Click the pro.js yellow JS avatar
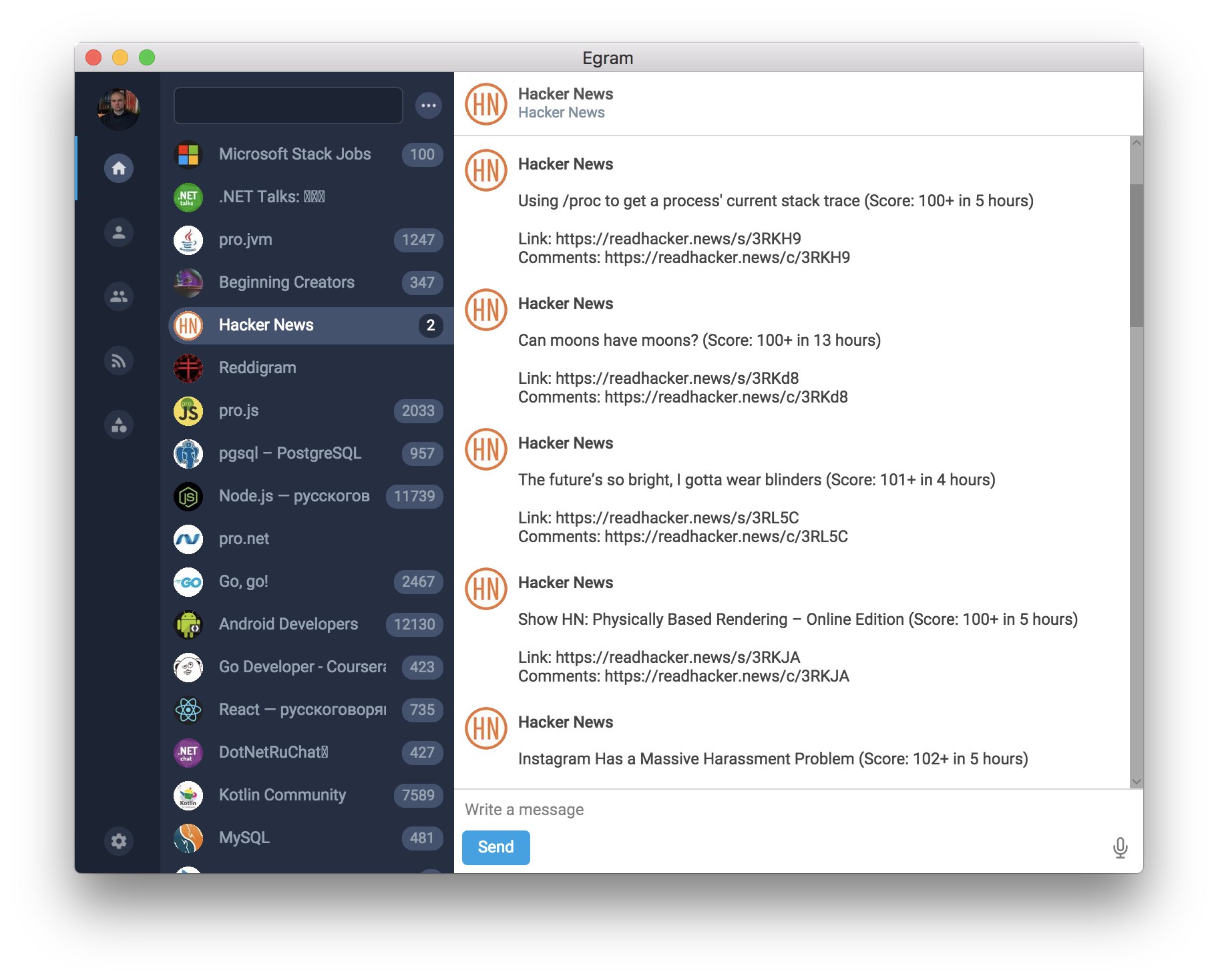The image size is (1218, 980). [188, 411]
